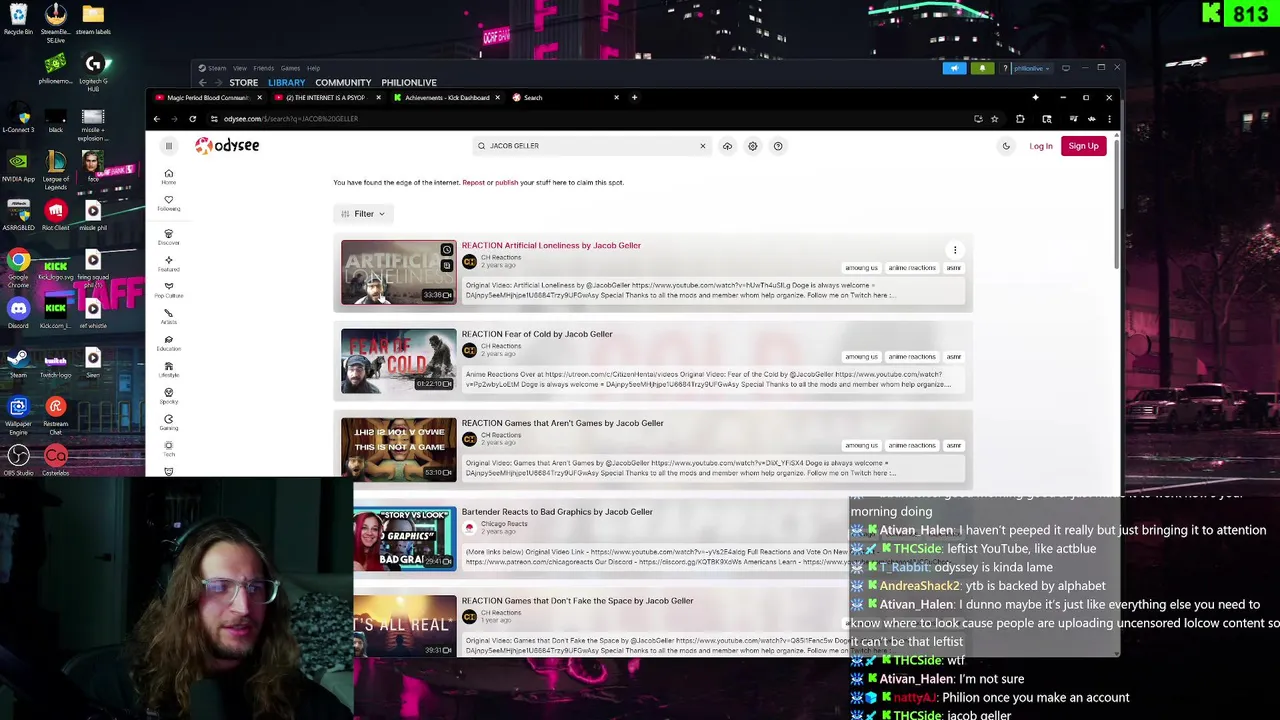1280x720 pixels.
Task: Open OBS Studio desktop shortcut
Action: point(18,462)
